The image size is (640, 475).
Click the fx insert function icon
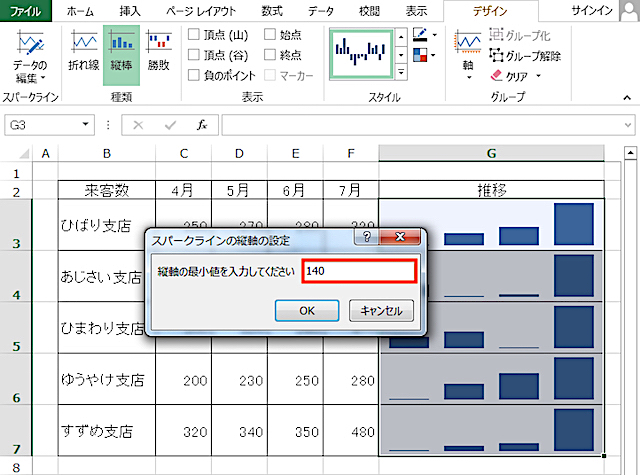tap(201, 125)
